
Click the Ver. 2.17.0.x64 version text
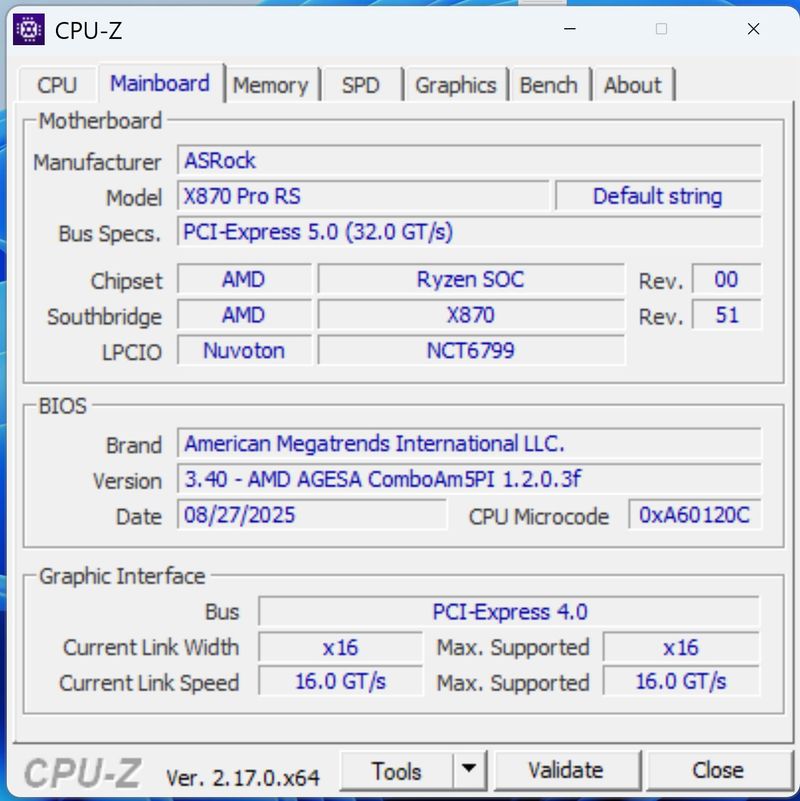click(x=243, y=778)
